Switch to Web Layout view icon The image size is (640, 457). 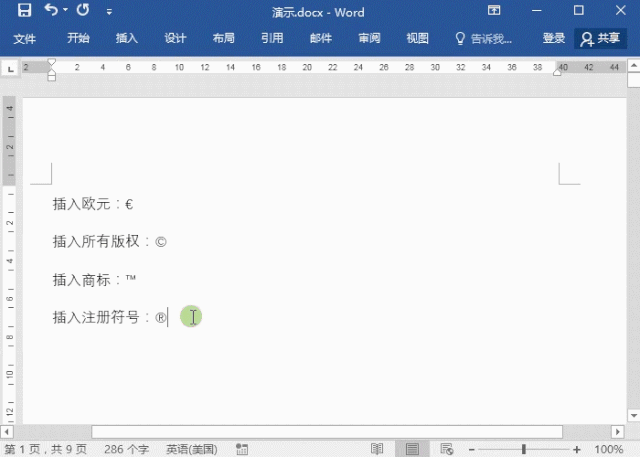pyautogui.click(x=447, y=449)
